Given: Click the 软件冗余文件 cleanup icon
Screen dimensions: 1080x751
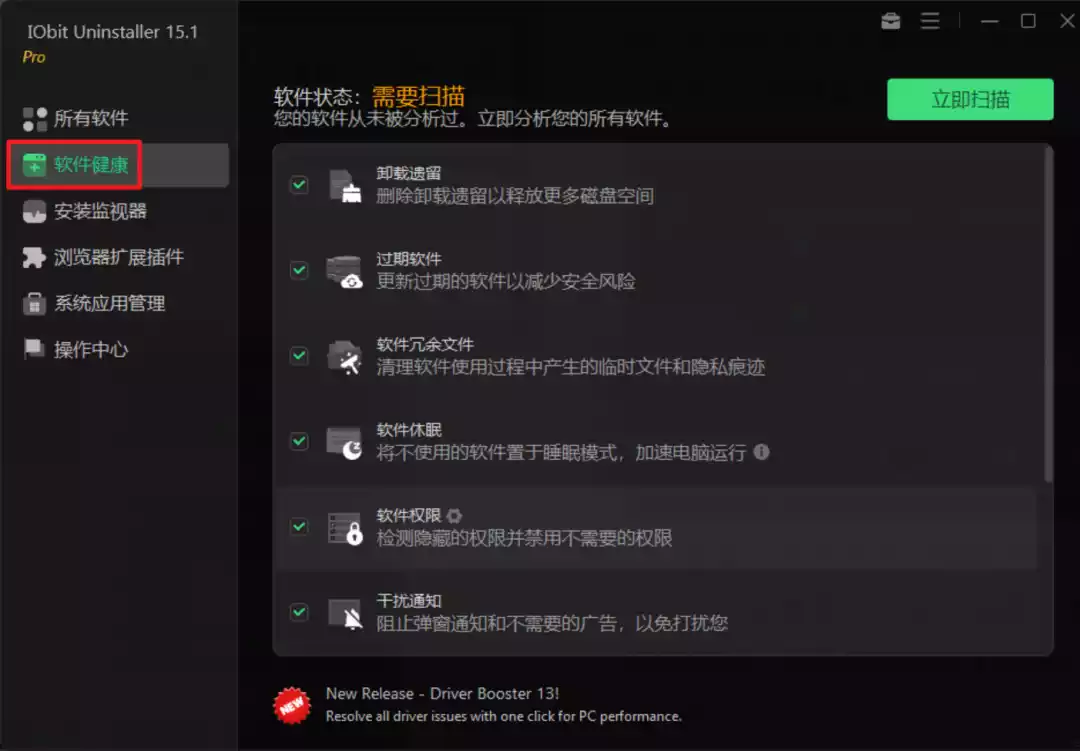Looking at the screenshot, I should tap(345, 357).
